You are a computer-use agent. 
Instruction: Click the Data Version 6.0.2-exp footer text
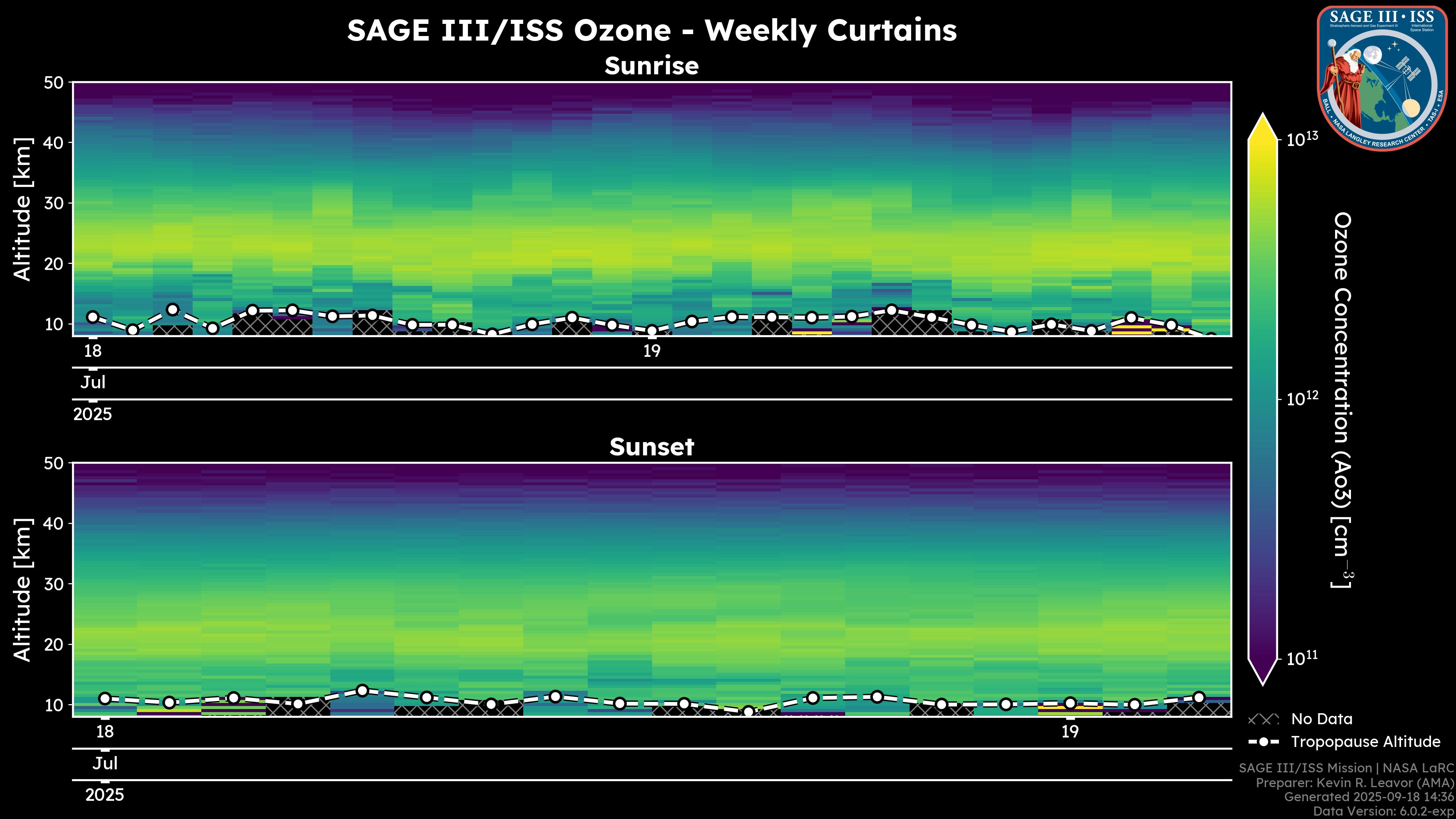tap(1382, 812)
